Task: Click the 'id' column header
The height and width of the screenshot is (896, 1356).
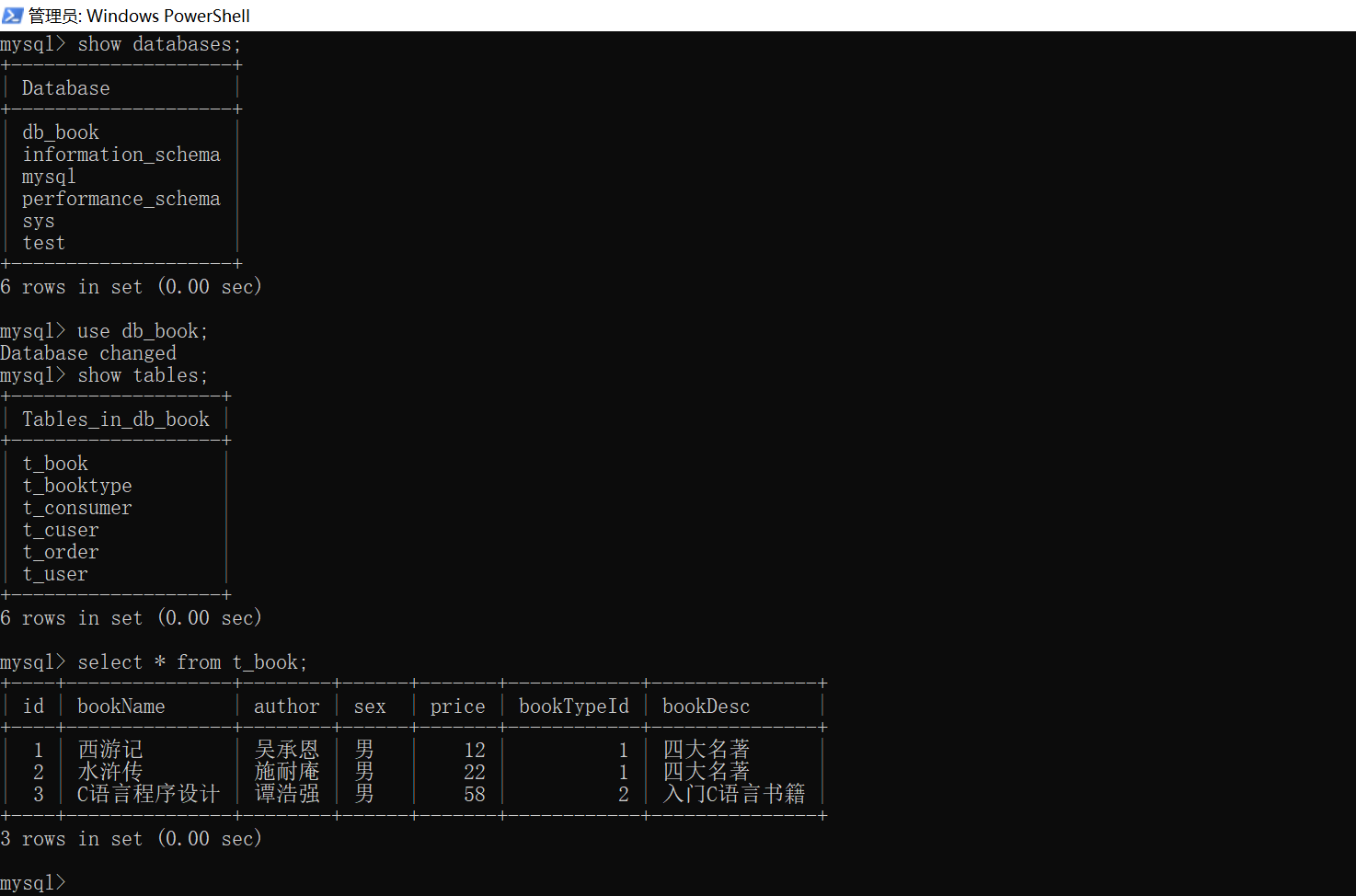Action: [x=33, y=706]
